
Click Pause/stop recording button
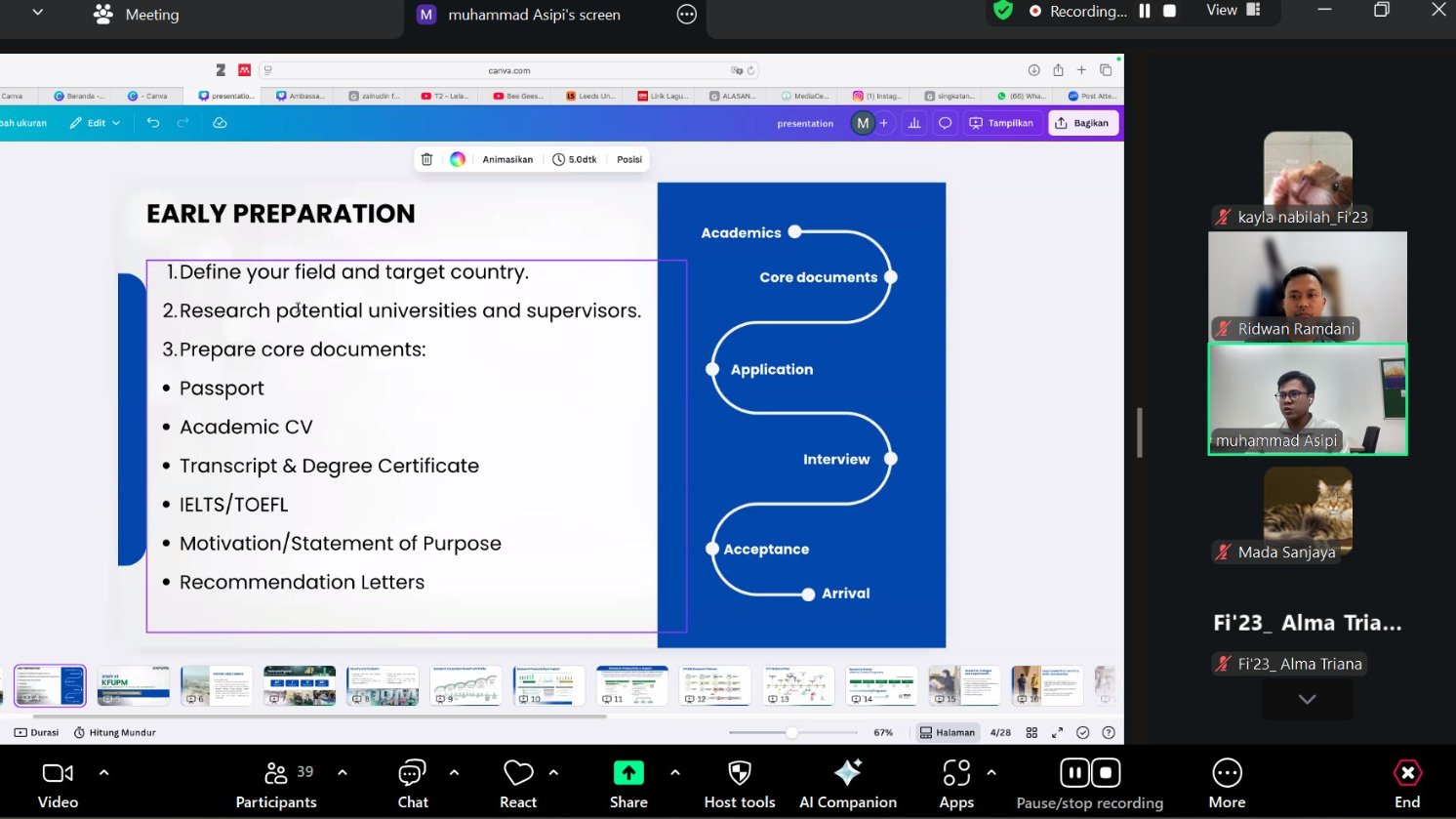pos(1090,784)
